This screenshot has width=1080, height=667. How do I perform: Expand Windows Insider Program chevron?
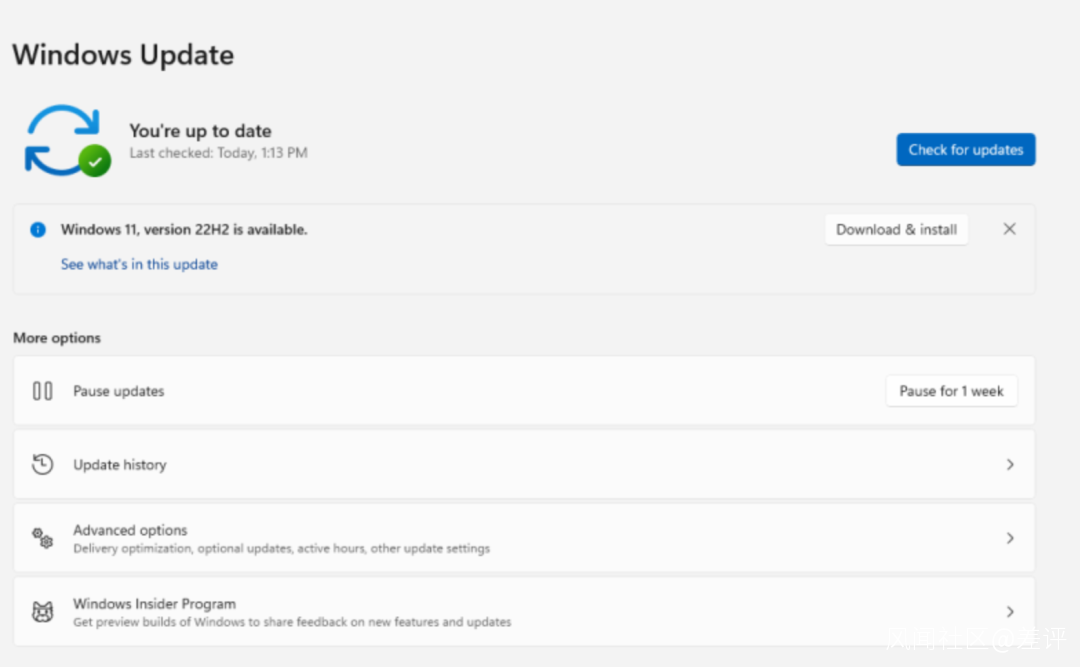(1010, 611)
